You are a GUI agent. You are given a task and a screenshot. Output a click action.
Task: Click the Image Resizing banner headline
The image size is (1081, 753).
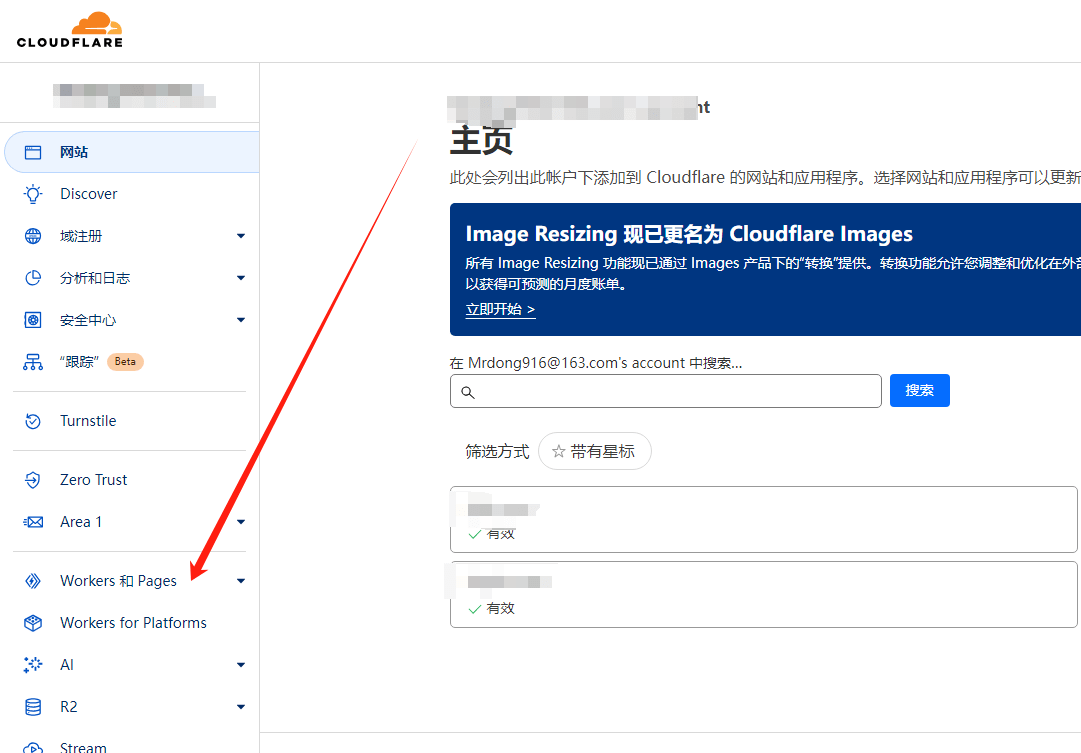click(x=689, y=234)
